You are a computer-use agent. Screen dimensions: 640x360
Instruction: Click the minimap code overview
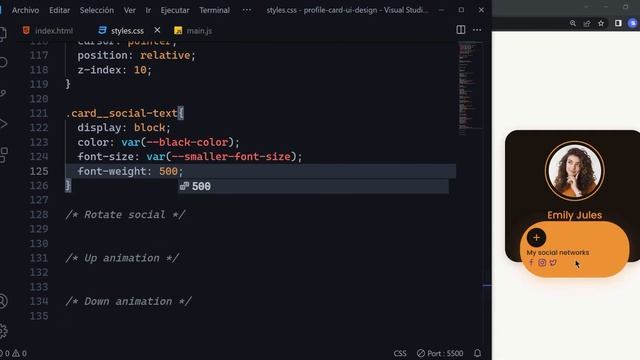coord(470,88)
